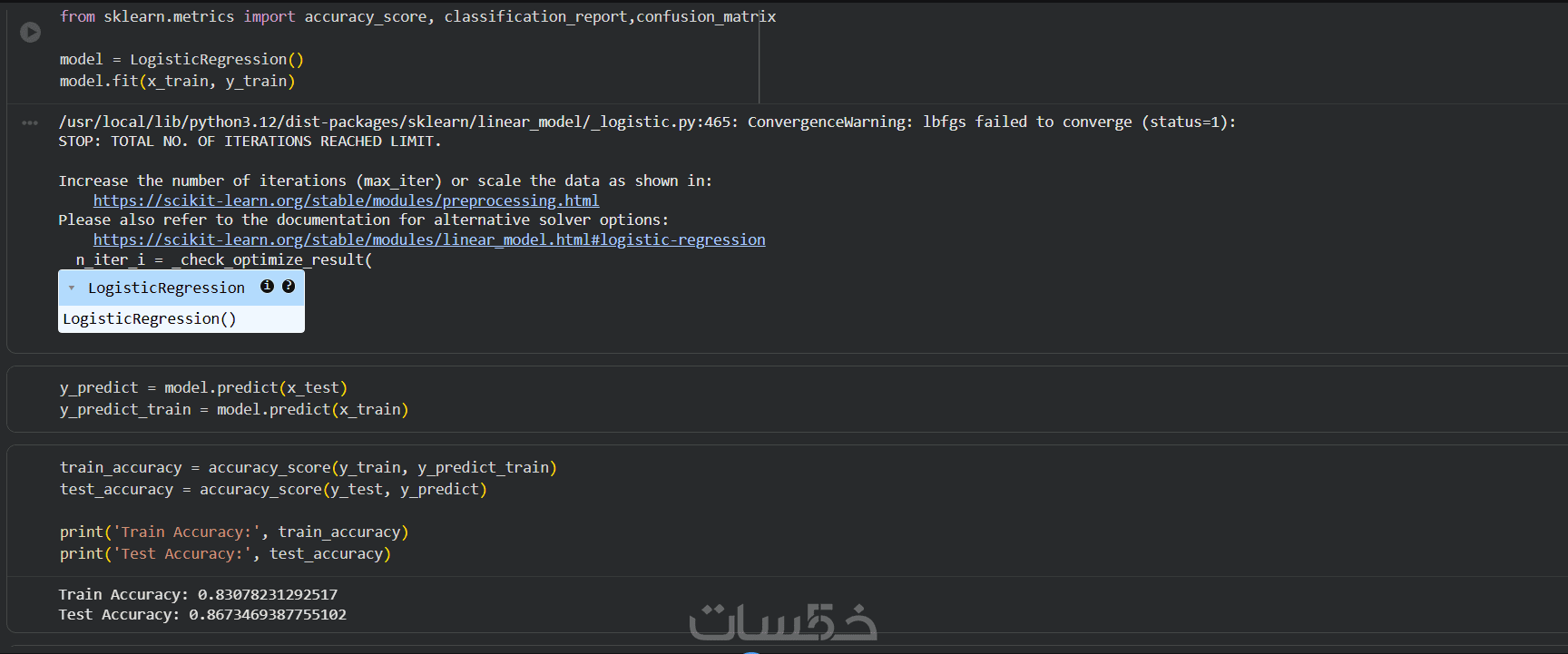Open the LogisticRegression documentation question-mark icon
The width and height of the screenshot is (1568, 654).
[289, 287]
